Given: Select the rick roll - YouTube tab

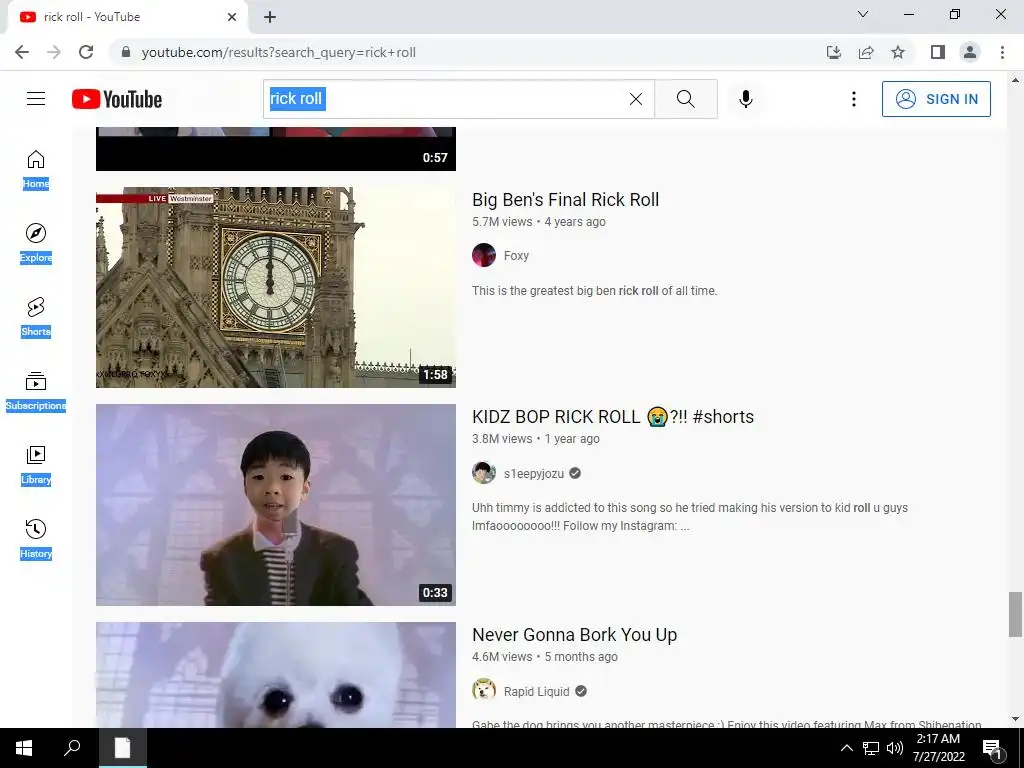Looking at the screenshot, I should point(127,17).
